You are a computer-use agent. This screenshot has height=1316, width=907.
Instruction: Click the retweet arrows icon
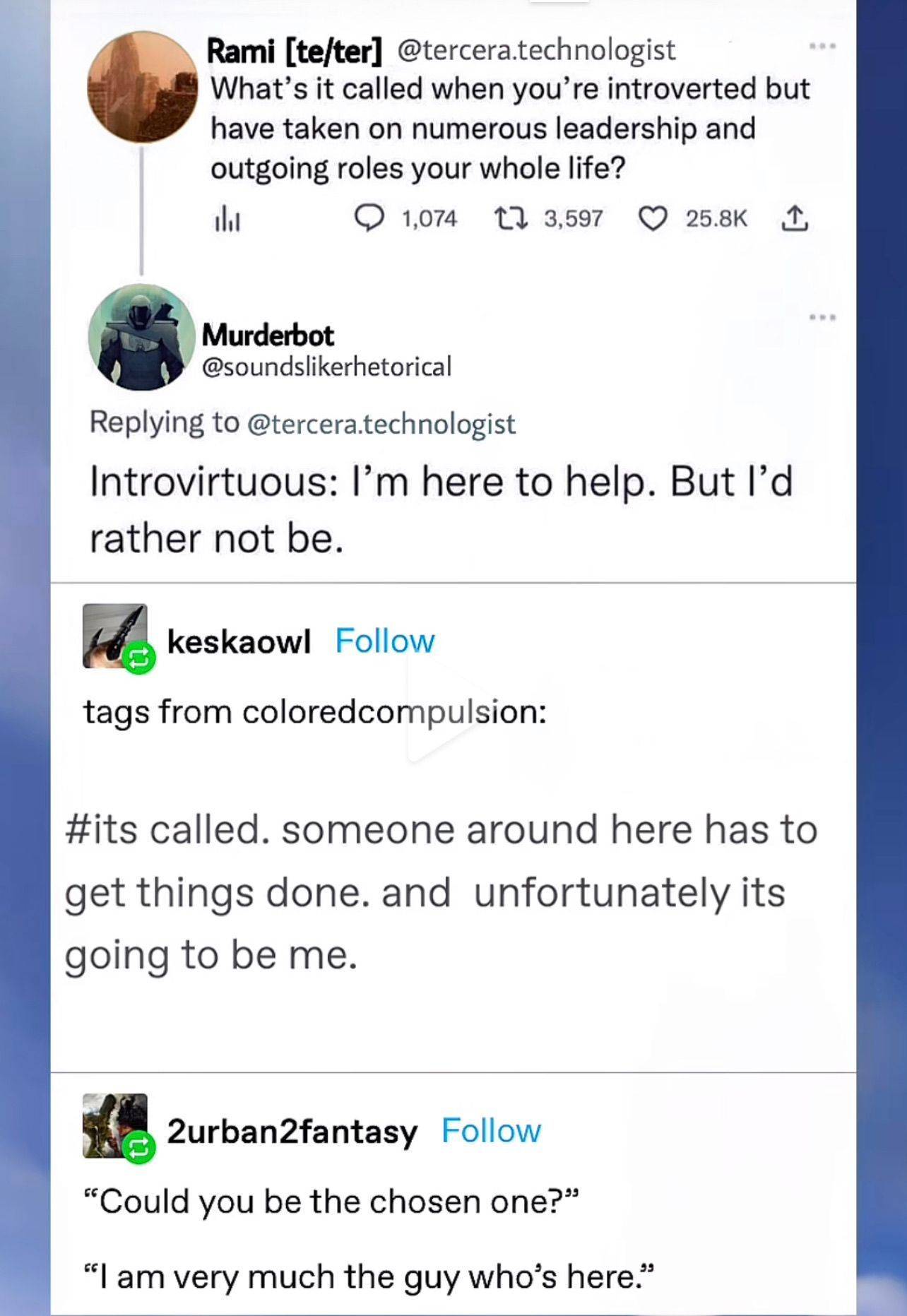point(511,218)
